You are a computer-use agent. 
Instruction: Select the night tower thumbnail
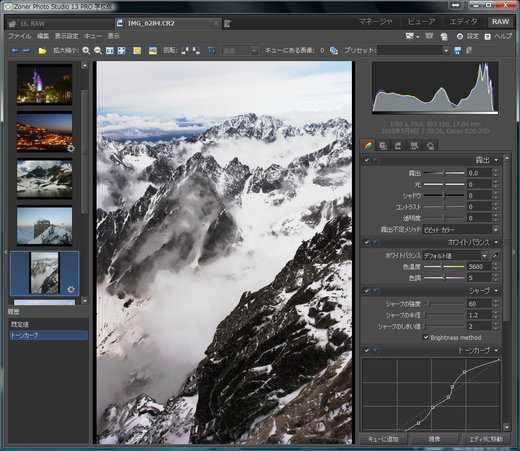pyautogui.click(x=44, y=84)
